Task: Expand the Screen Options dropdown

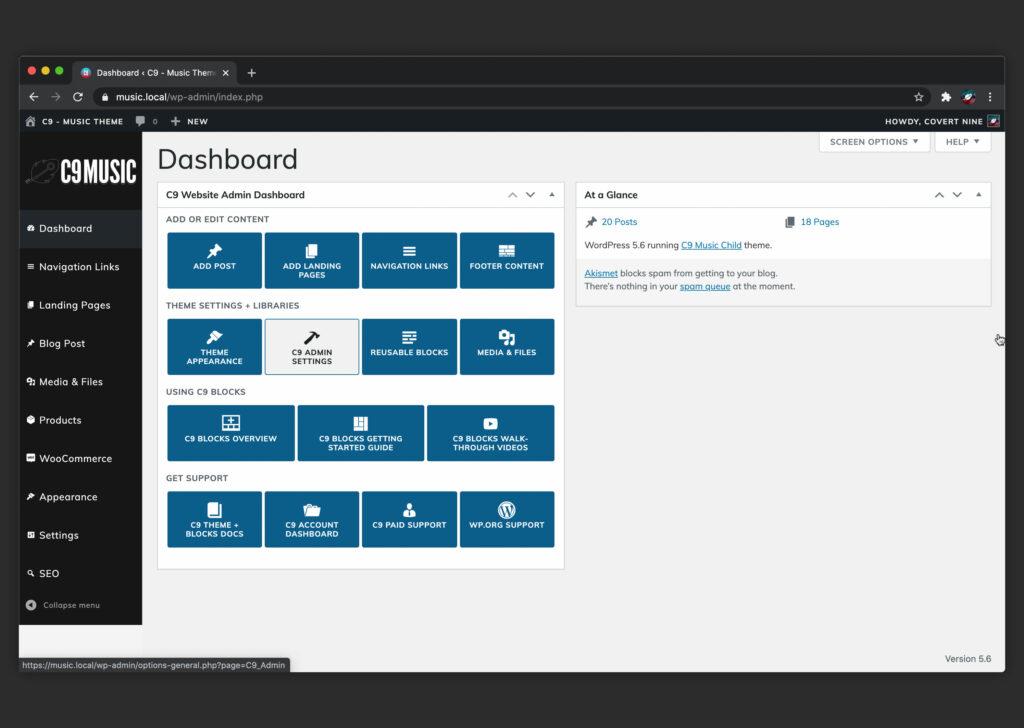Action: (873, 142)
